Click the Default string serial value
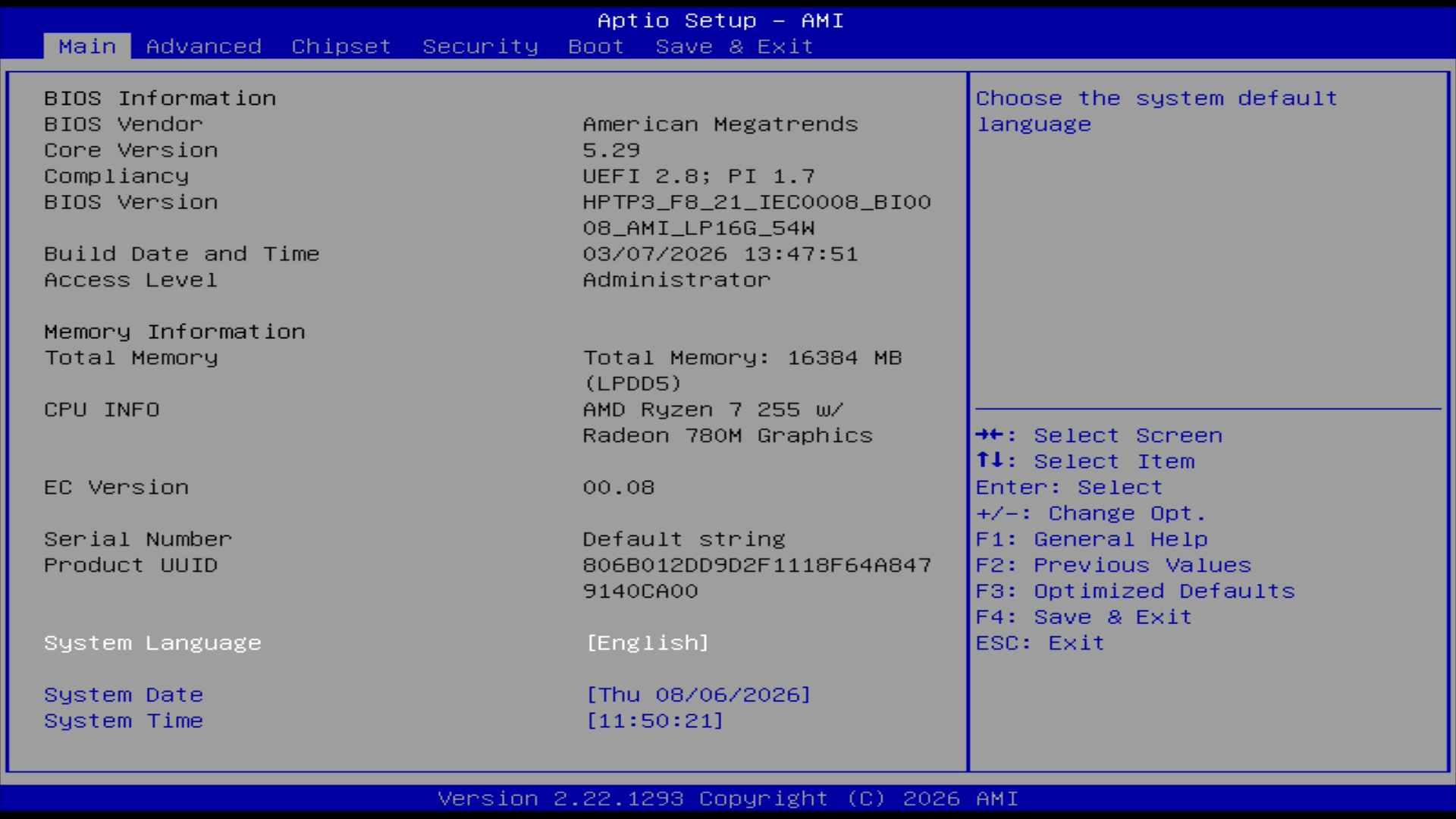The image size is (1456, 819). [684, 539]
